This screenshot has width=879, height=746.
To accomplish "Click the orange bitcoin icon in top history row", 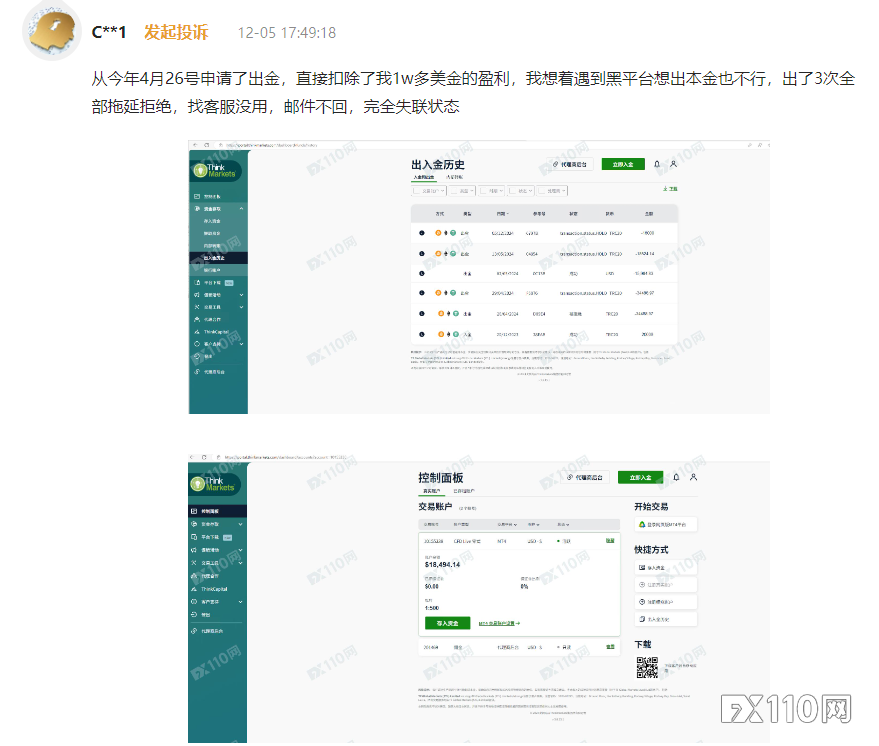I will tap(438, 233).
